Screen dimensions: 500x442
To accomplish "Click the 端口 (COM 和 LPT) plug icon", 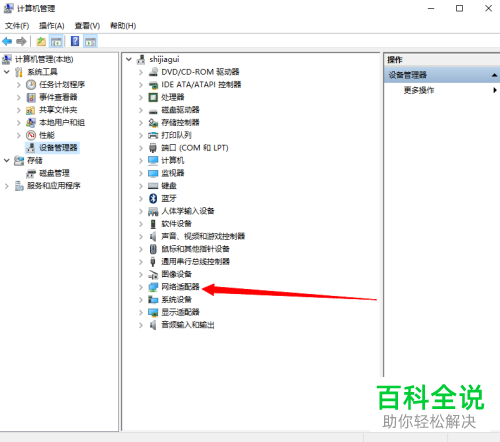I will [153, 148].
